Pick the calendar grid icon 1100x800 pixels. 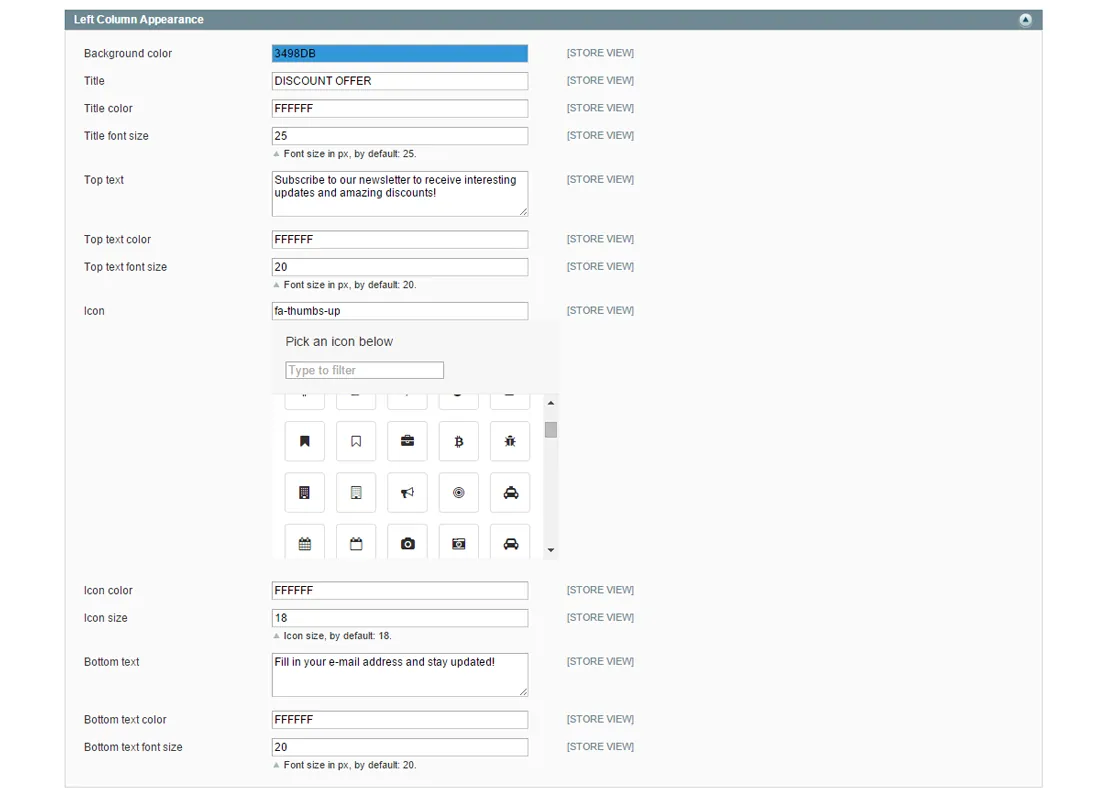[x=304, y=542]
